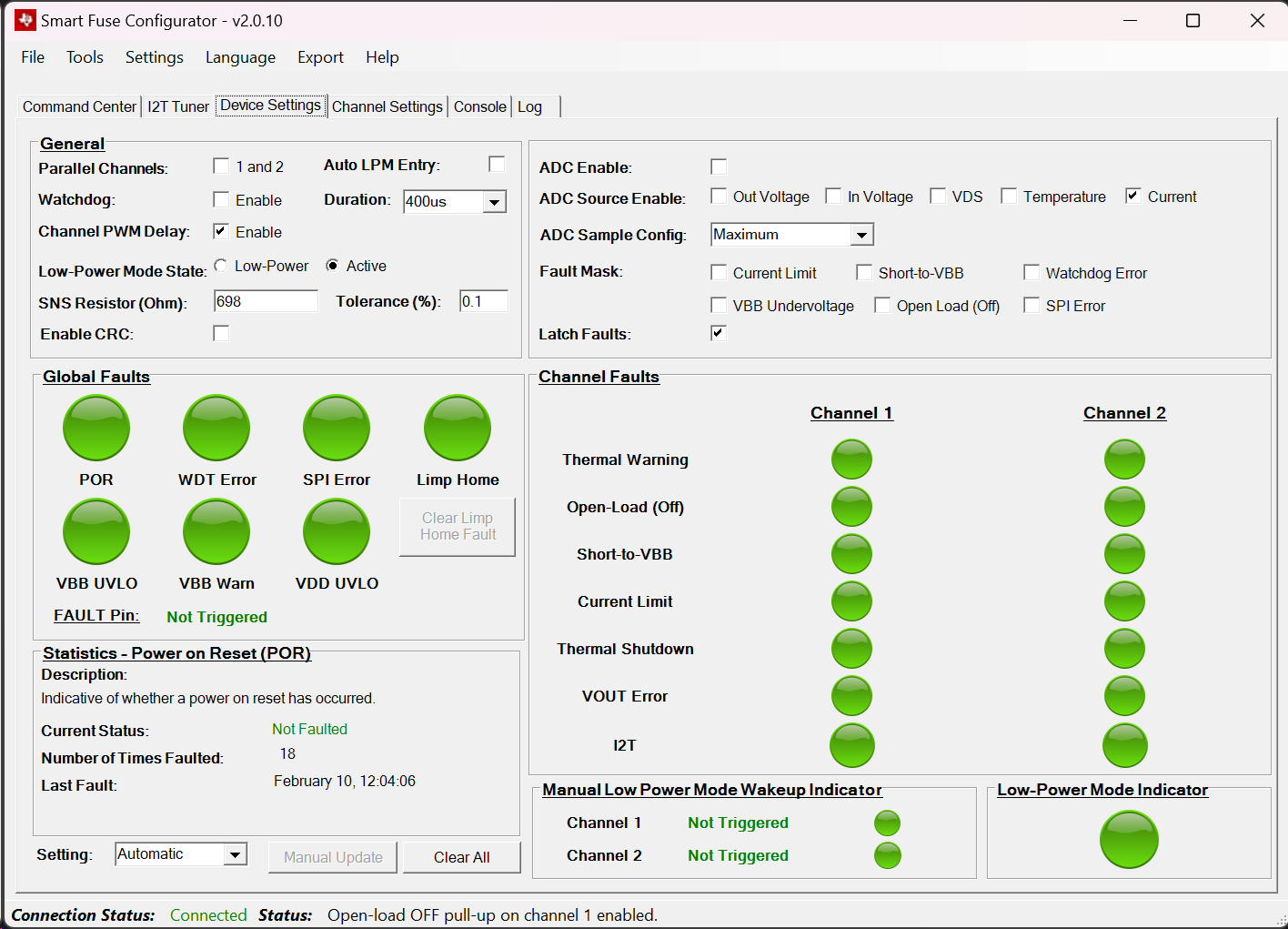Select the Low-Power mode radio button
Viewport: 1288px width, 929px height.
[221, 266]
